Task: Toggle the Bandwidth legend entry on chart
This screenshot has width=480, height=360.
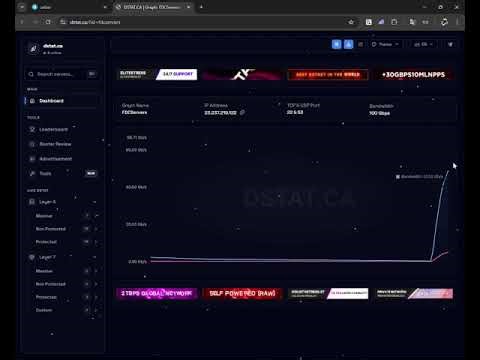Action: coord(420,177)
